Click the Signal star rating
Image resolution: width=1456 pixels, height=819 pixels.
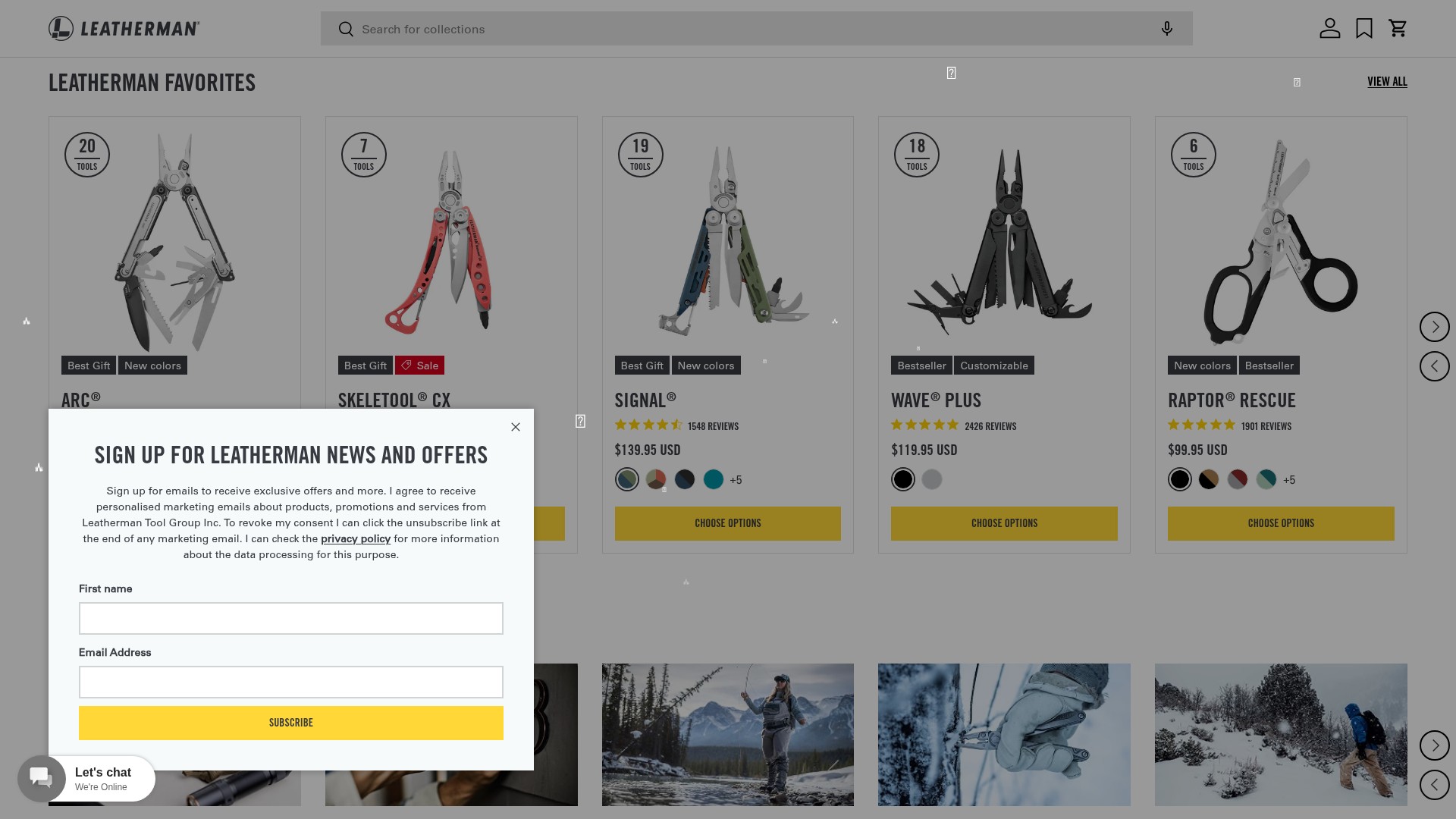coord(648,425)
